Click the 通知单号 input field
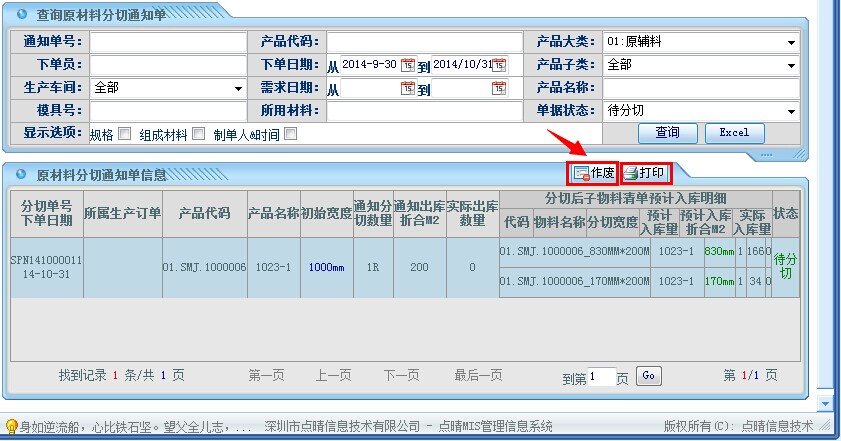This screenshot has height=441, width=841. click(167, 42)
